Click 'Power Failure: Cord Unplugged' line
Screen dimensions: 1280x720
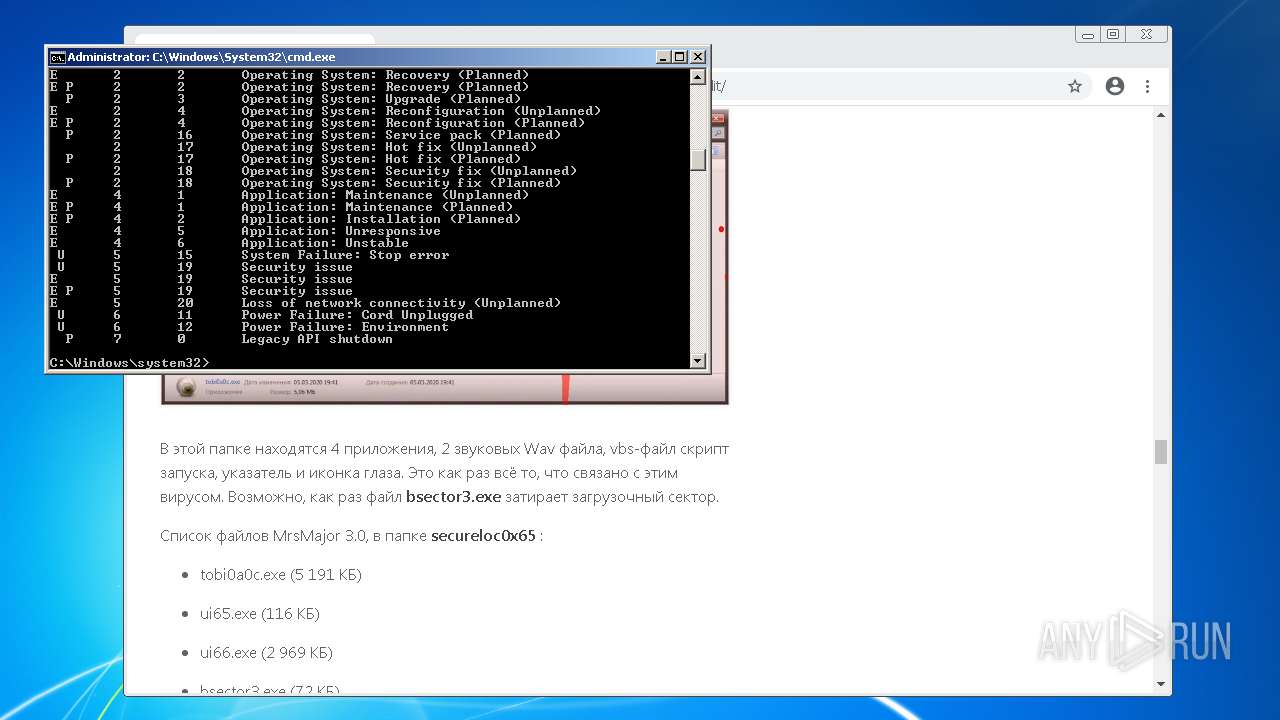click(357, 315)
